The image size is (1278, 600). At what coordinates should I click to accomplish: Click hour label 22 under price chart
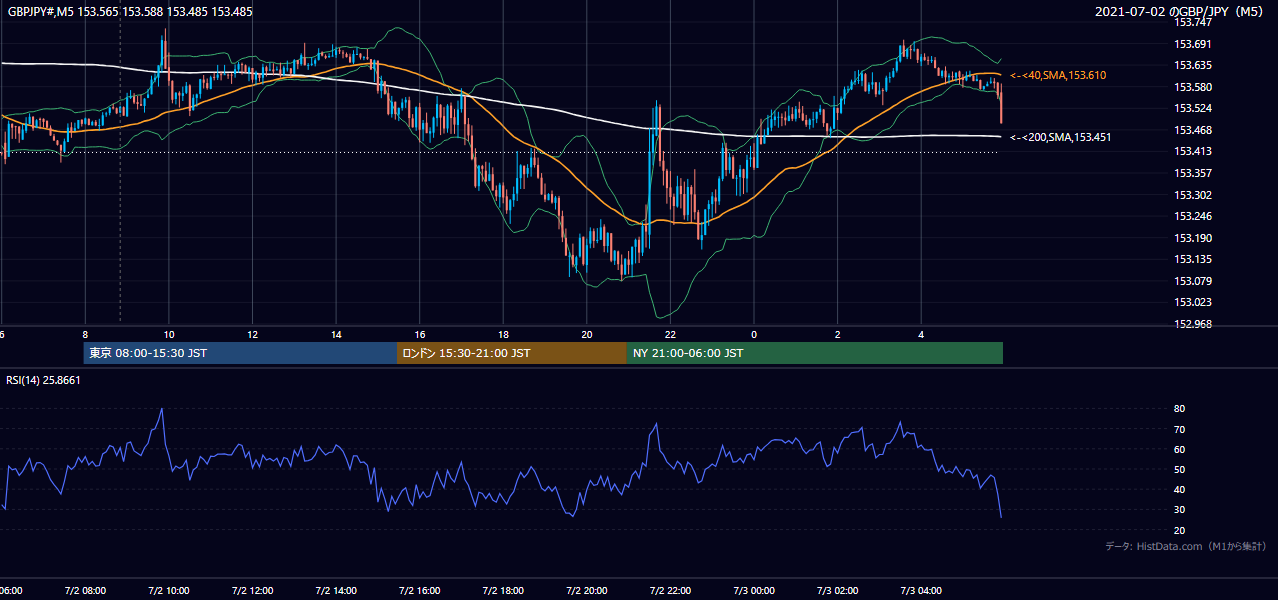671,335
